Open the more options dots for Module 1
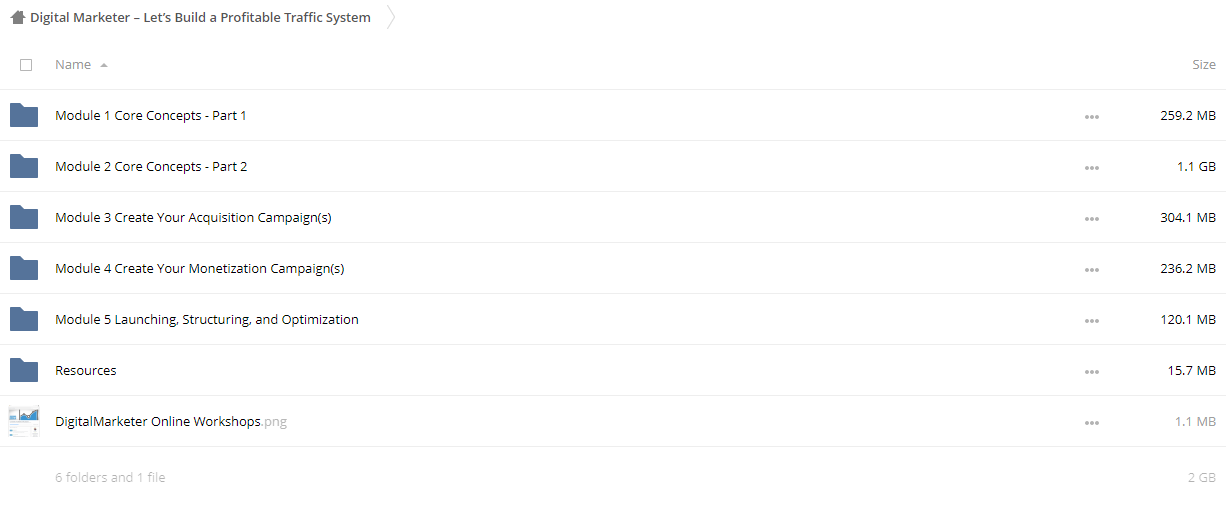The image size is (1226, 517). 1092,117
